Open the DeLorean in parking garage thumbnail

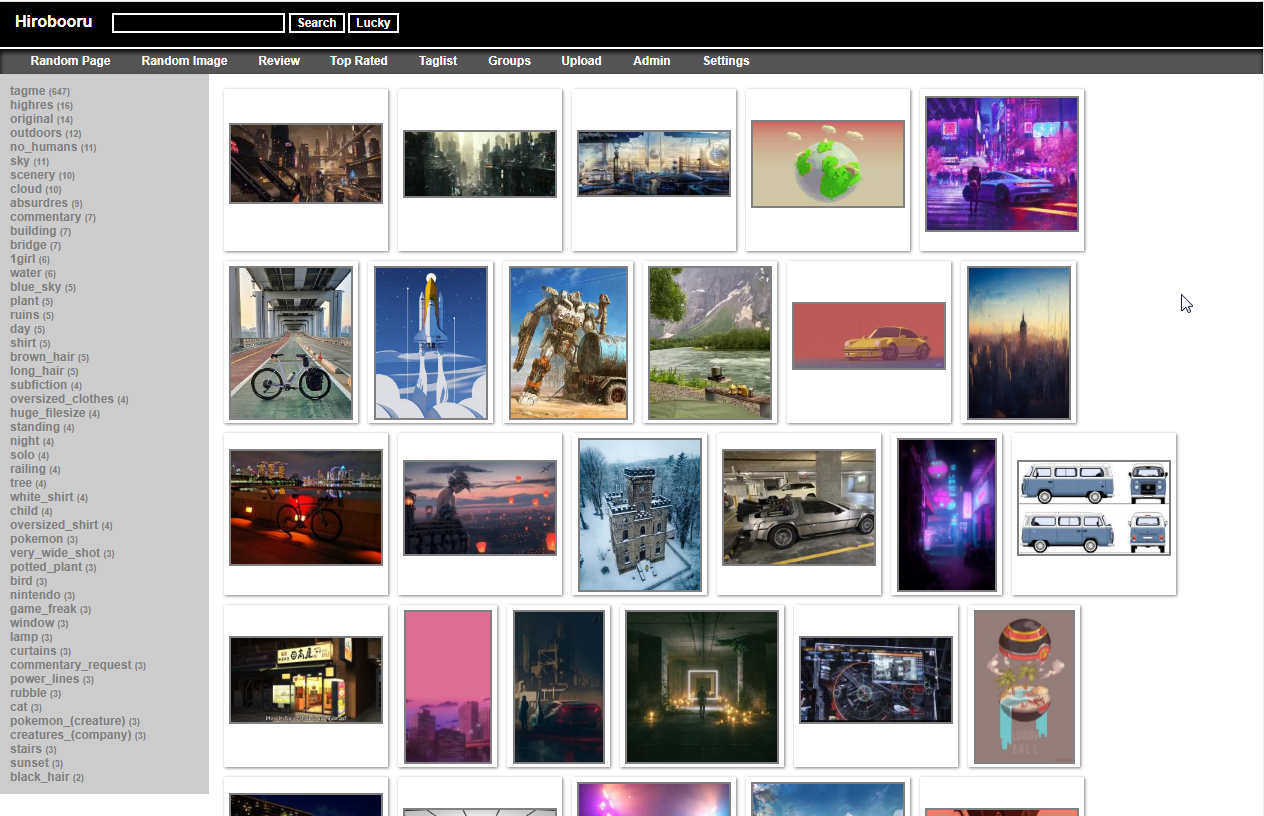point(799,507)
